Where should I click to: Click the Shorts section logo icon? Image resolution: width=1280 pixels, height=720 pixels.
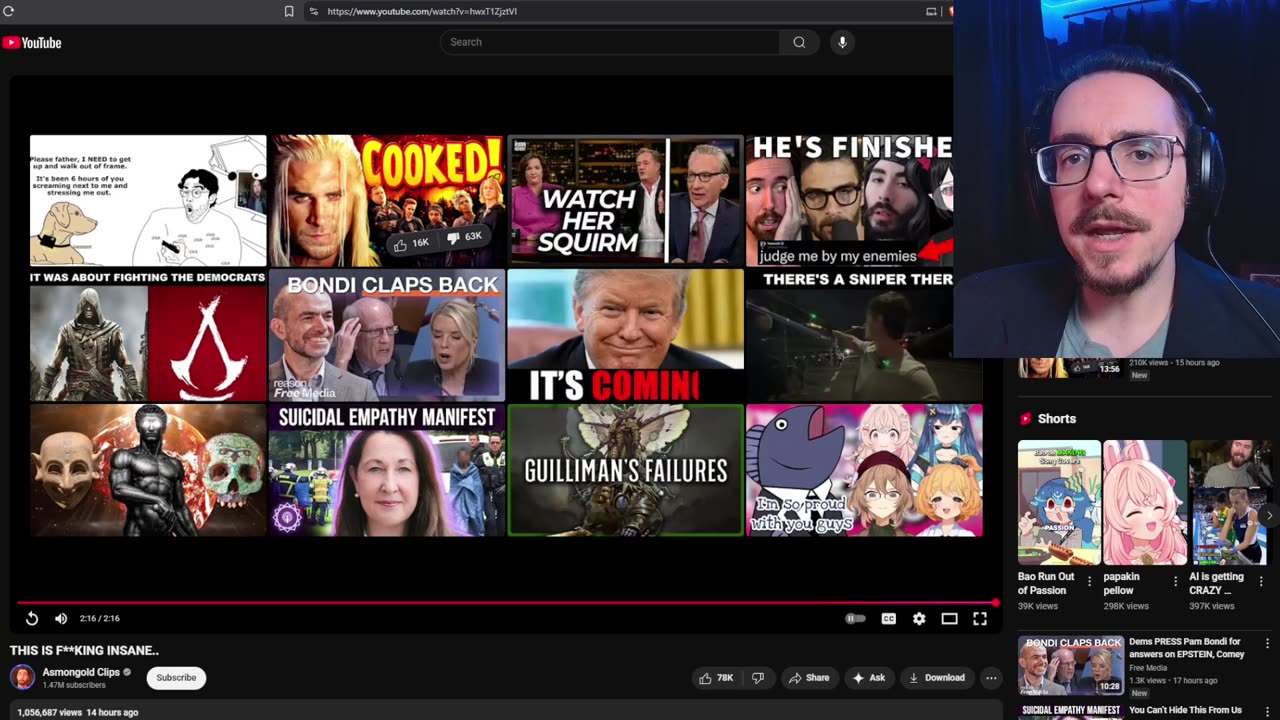pyautogui.click(x=1025, y=419)
